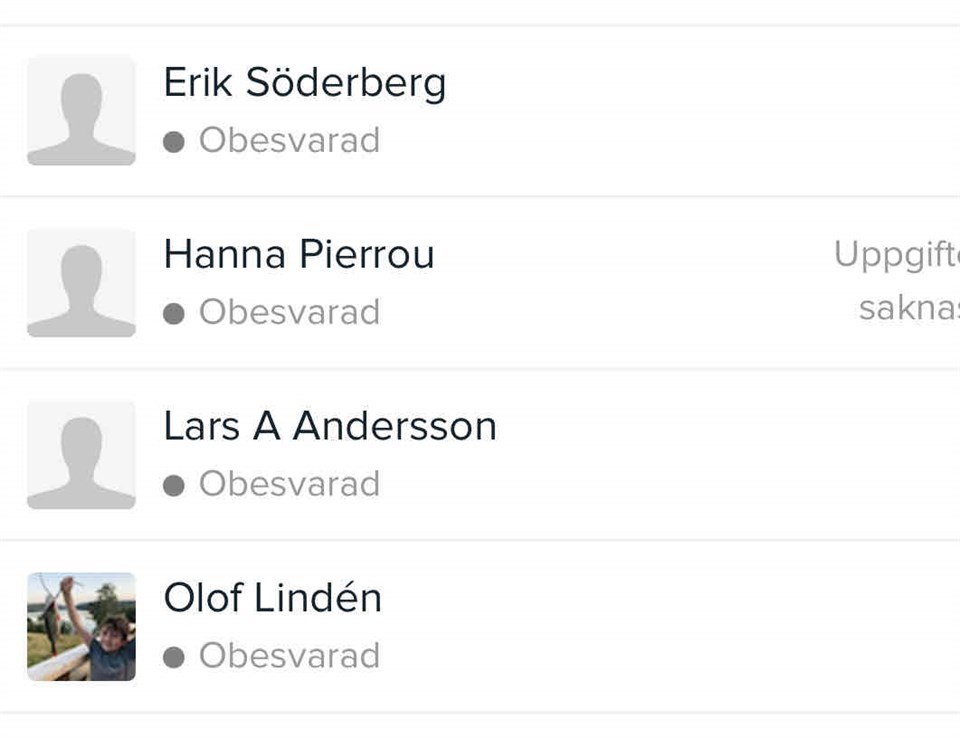This screenshot has height=738, width=960.
Task: Click Obesvarad status text below Hanna Pierrou
Action: tap(289, 313)
